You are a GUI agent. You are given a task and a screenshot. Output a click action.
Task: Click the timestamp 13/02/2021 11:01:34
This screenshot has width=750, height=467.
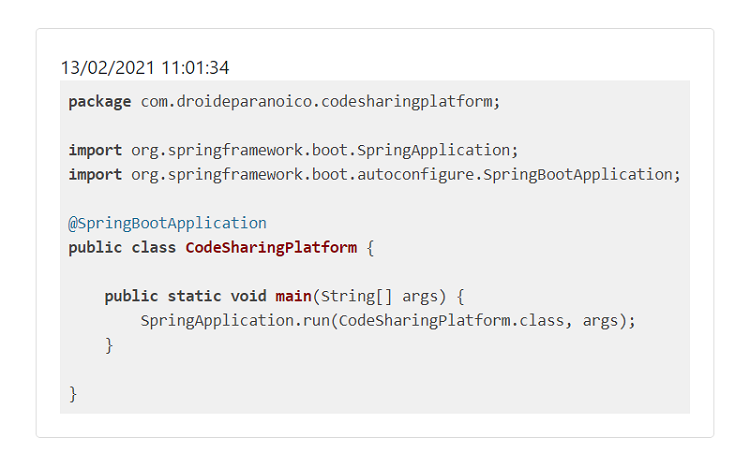click(x=145, y=68)
